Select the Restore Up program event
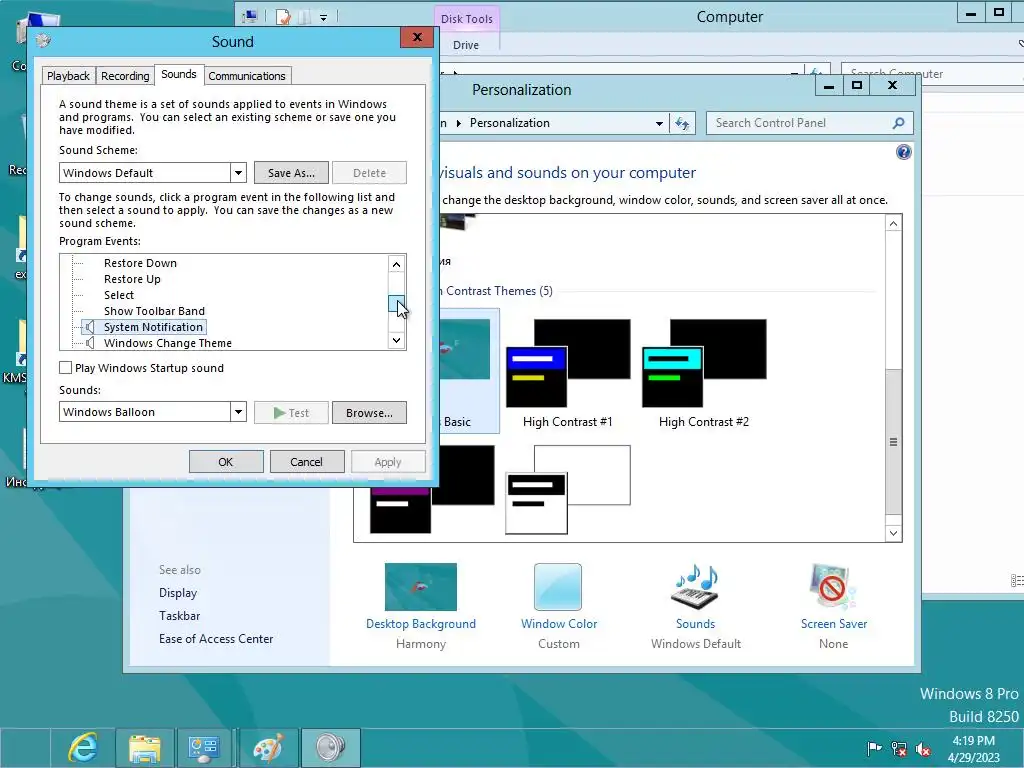Viewport: 1024px width, 768px height. [x=132, y=279]
